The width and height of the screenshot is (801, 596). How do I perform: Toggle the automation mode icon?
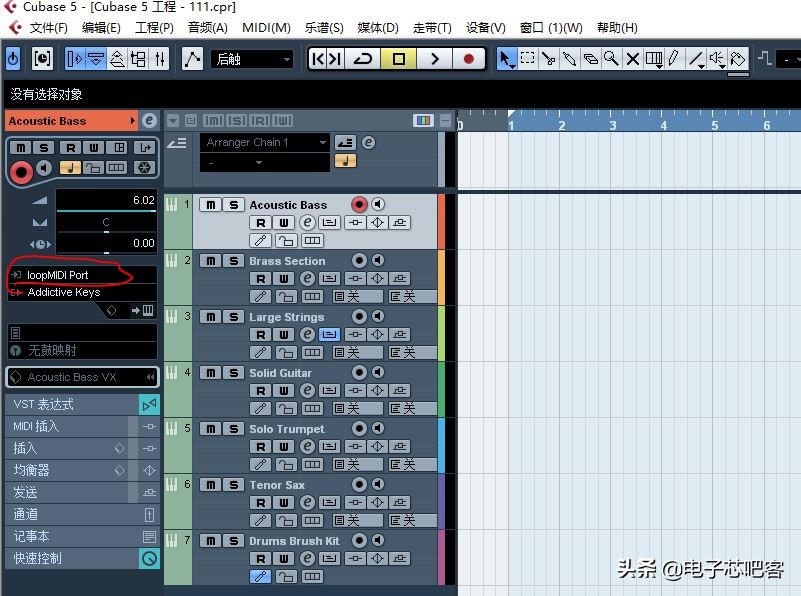[x=193, y=59]
